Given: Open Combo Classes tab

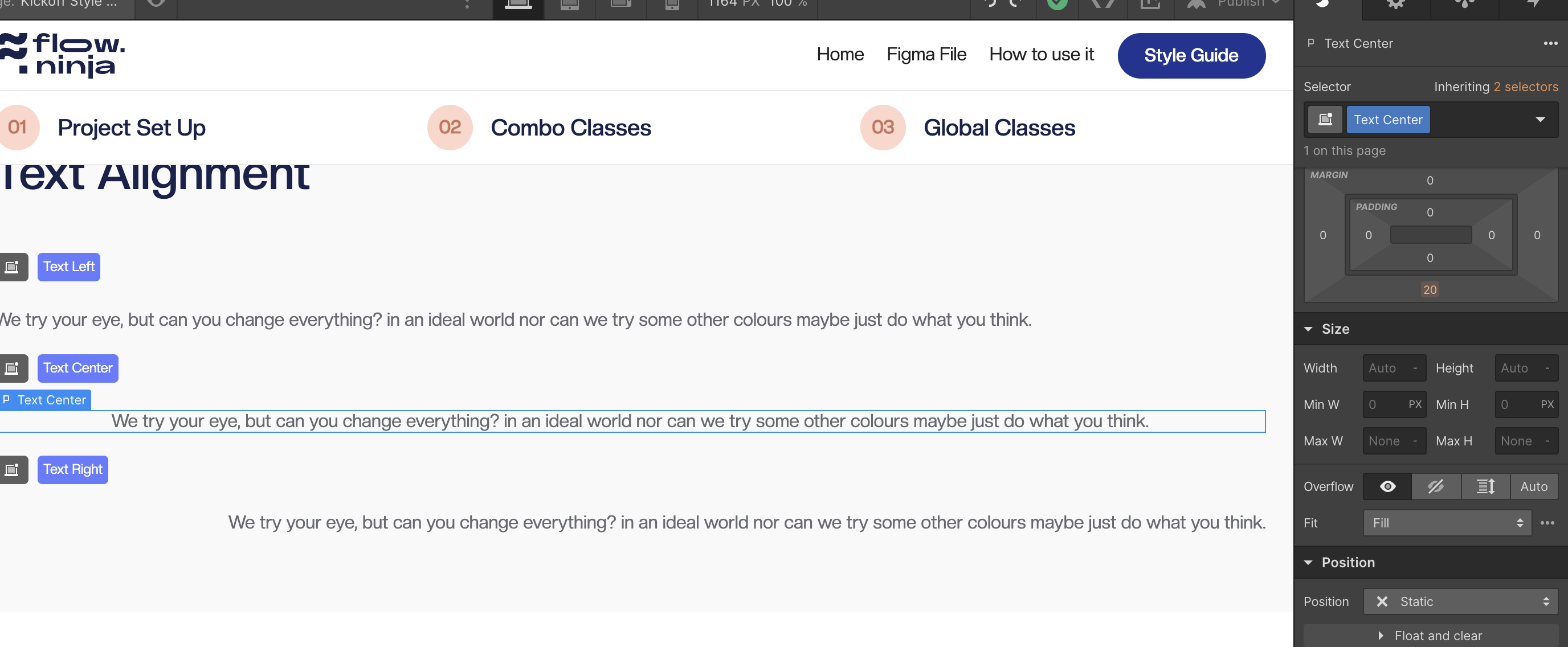Looking at the screenshot, I should 570,128.
